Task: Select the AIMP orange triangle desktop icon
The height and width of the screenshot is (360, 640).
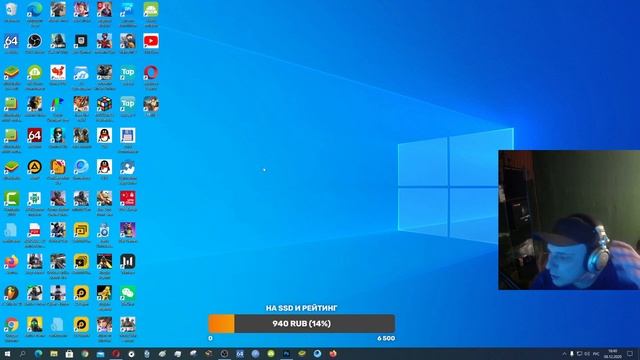Action: pos(35,167)
